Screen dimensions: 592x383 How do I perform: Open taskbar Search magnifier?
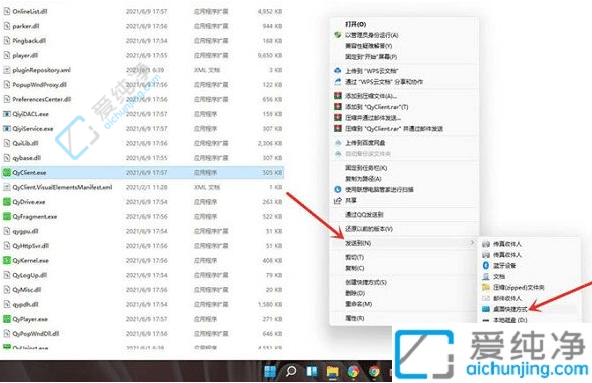click(x=291, y=371)
